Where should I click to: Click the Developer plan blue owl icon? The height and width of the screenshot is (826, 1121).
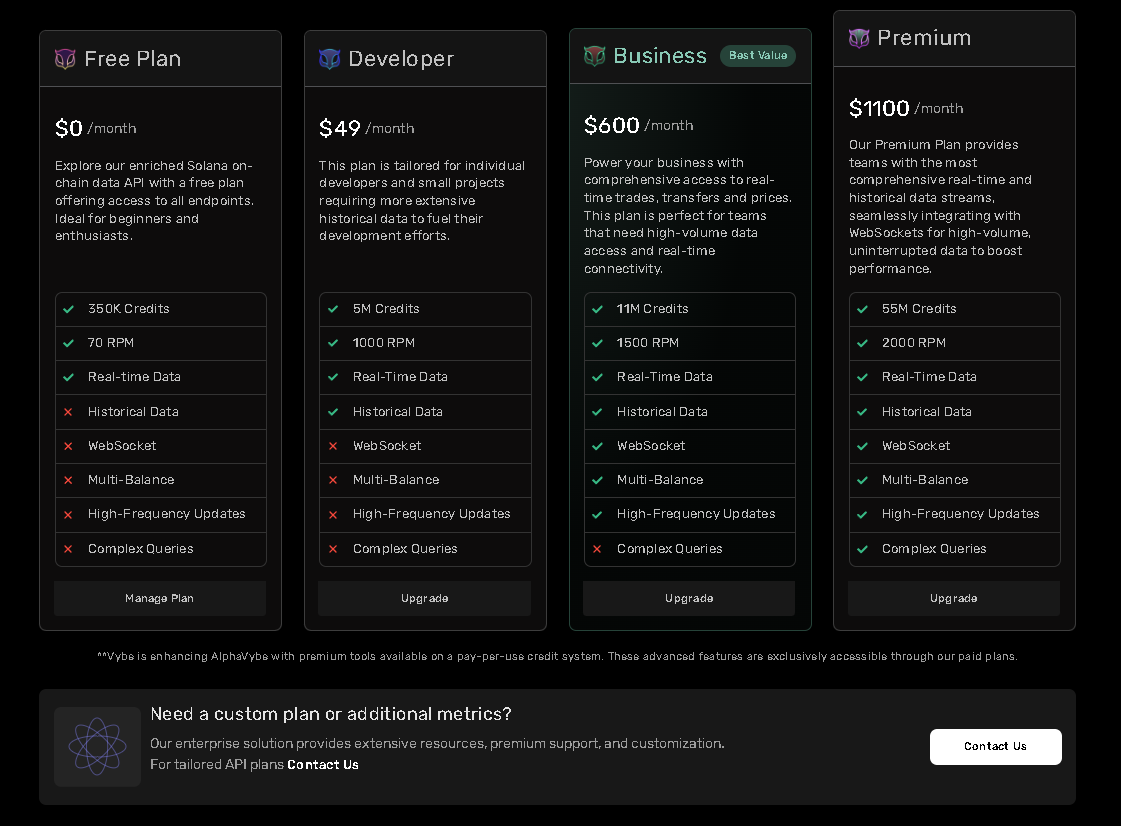[330, 59]
